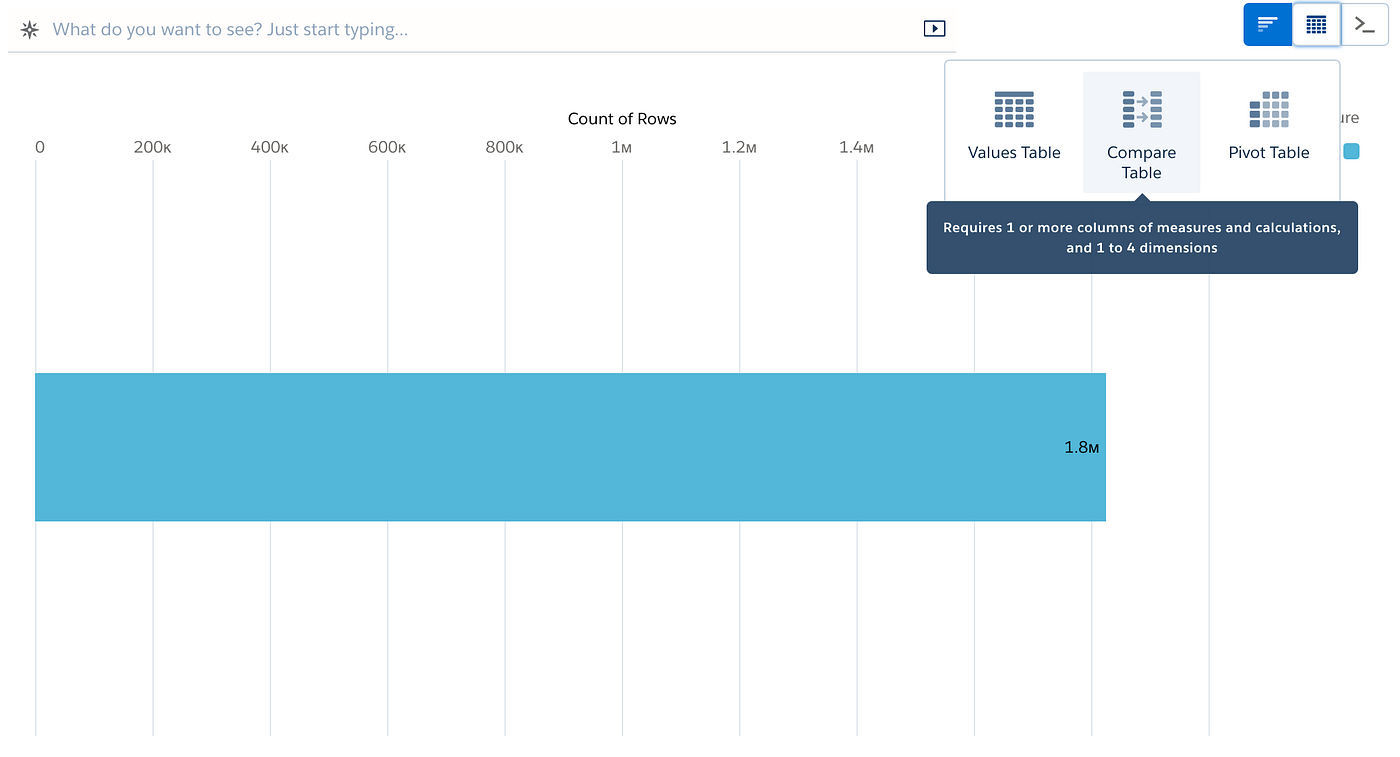1400x757 pixels.
Task: Select Compare Table from the panel
Action: pos(1141,132)
